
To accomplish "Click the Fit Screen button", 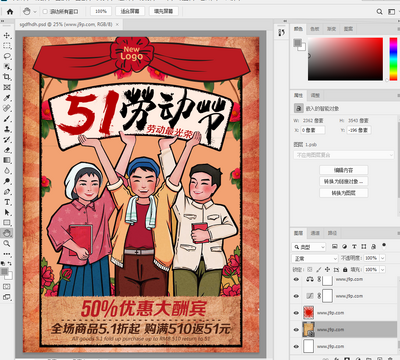I will [x=130, y=11].
